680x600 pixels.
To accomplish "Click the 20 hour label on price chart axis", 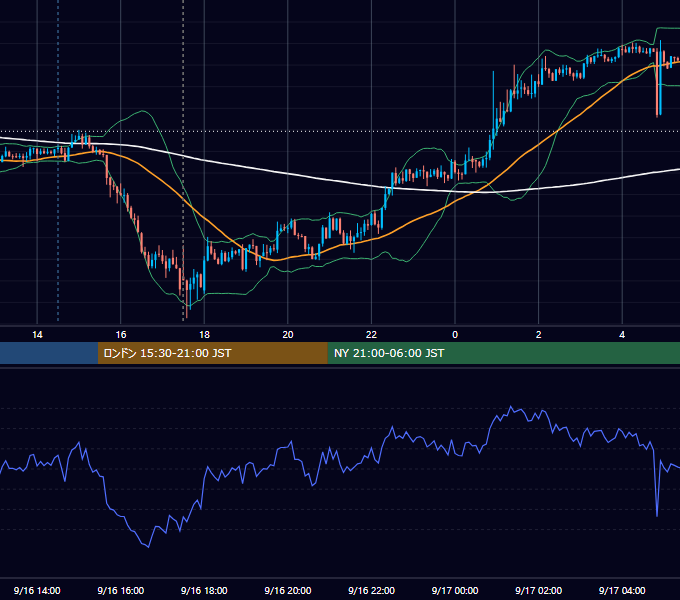I will [x=288, y=335].
